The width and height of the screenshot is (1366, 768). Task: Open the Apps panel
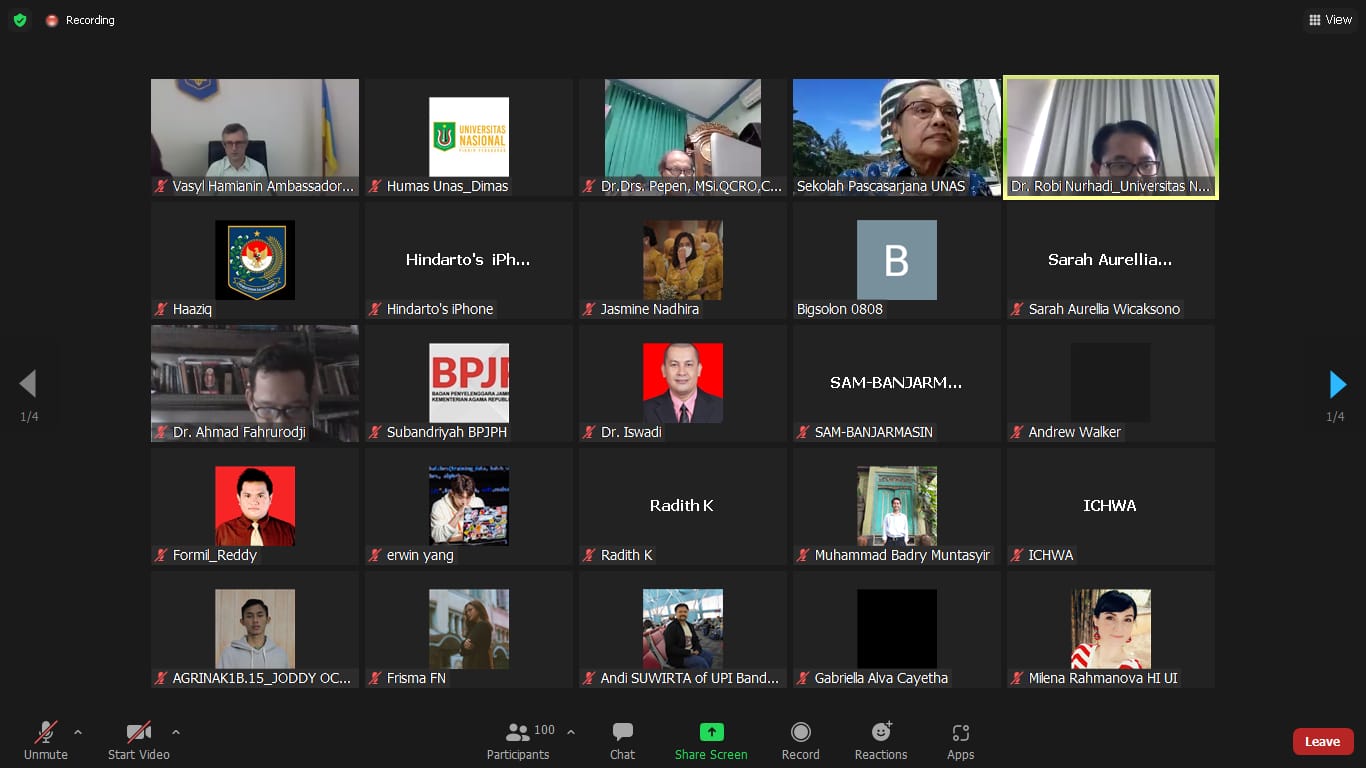click(x=960, y=740)
